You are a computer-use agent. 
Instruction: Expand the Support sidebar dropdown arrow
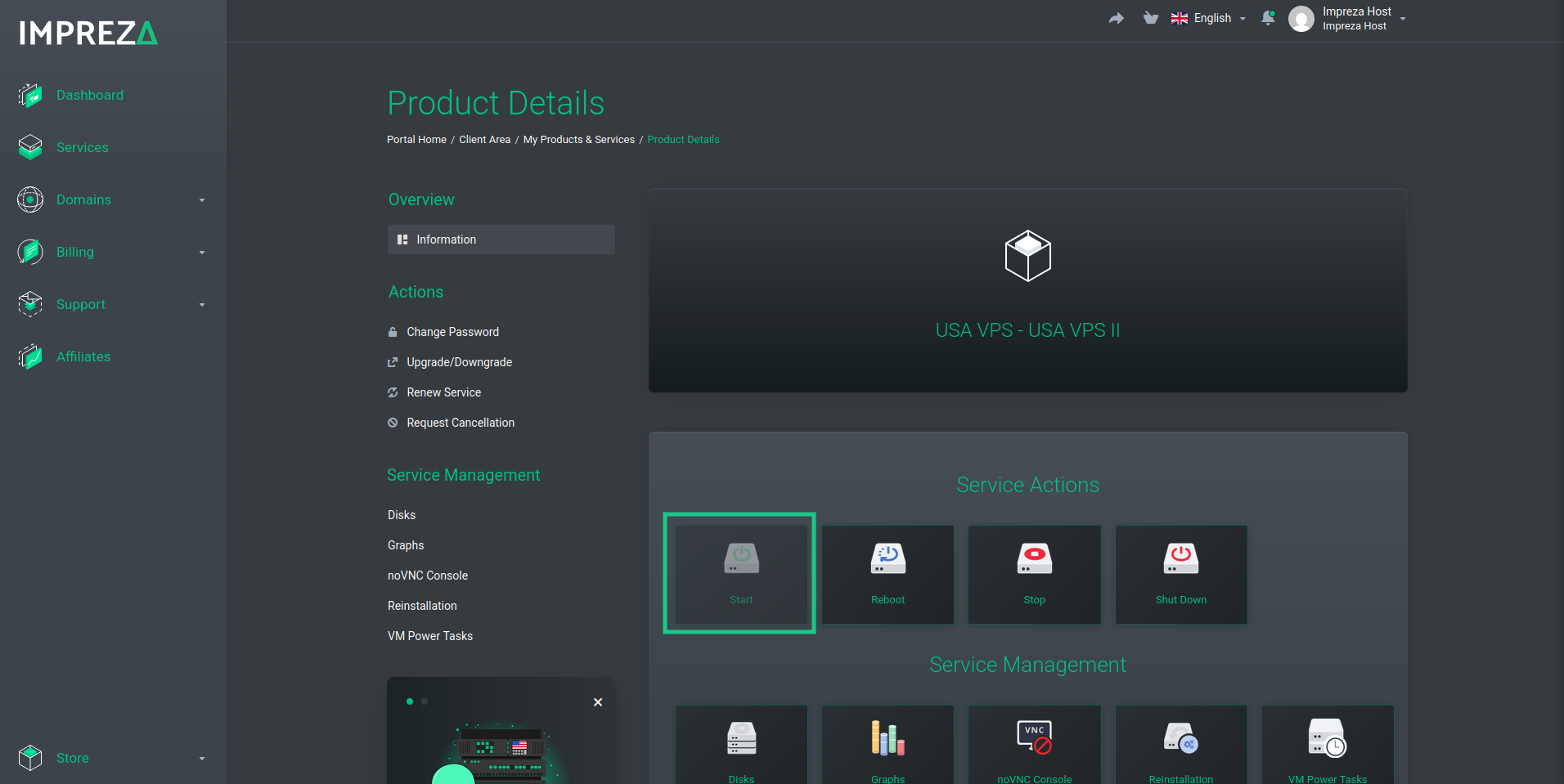click(202, 305)
